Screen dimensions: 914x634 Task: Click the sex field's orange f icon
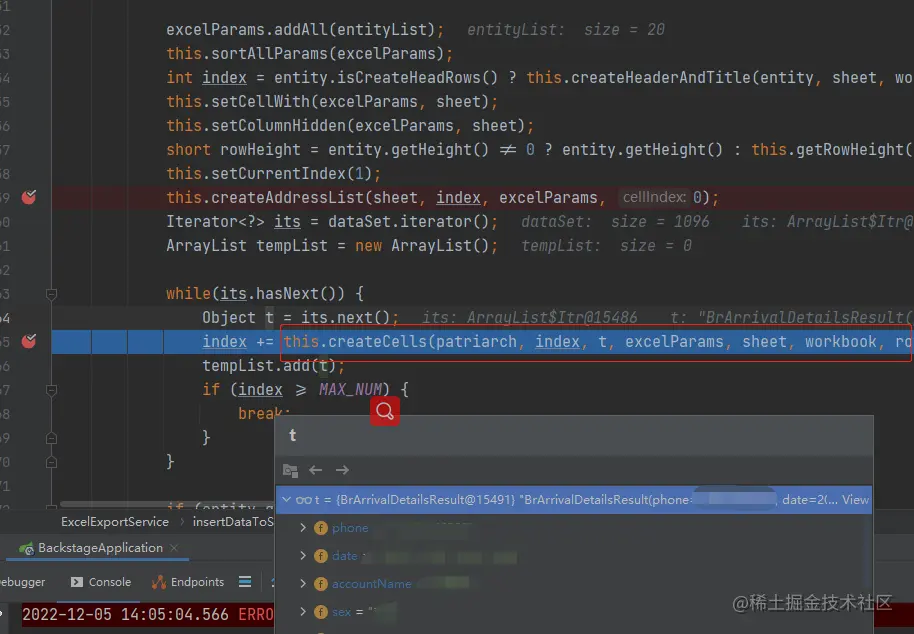(321, 612)
